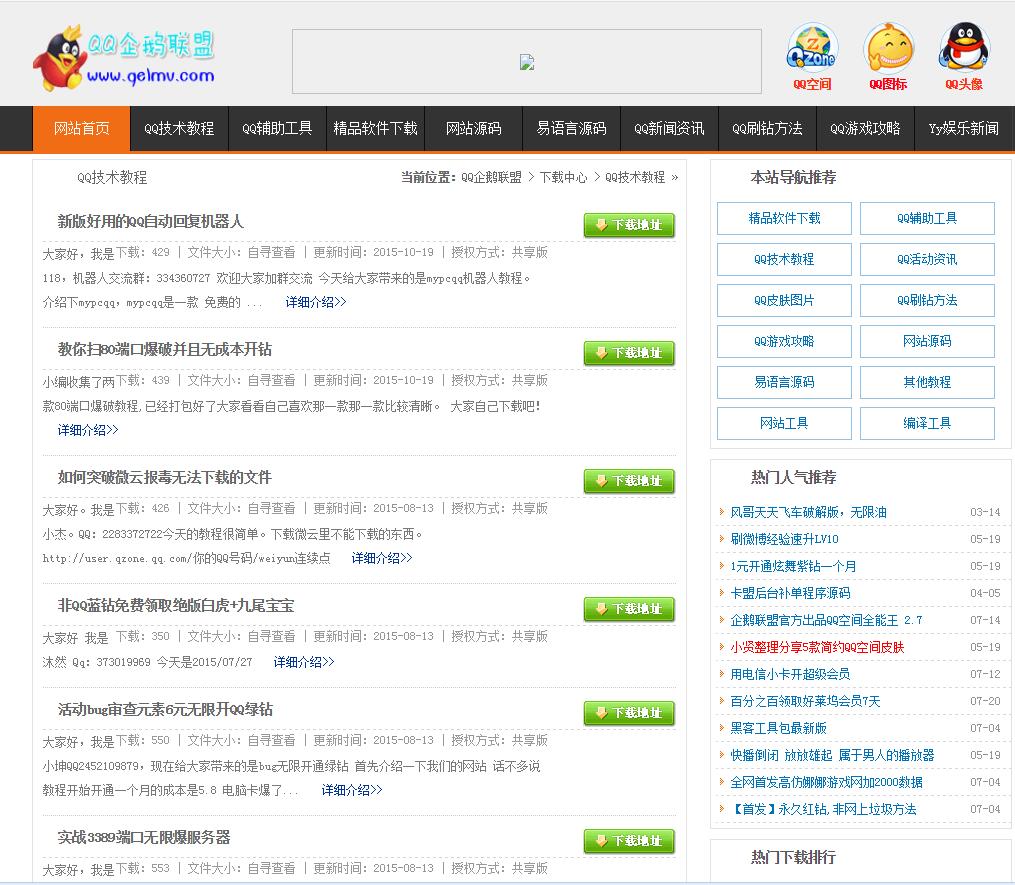This screenshot has height=885, width=1015.
Task: Click 下载地址 button for 突破微云报毒
Action: pos(629,481)
